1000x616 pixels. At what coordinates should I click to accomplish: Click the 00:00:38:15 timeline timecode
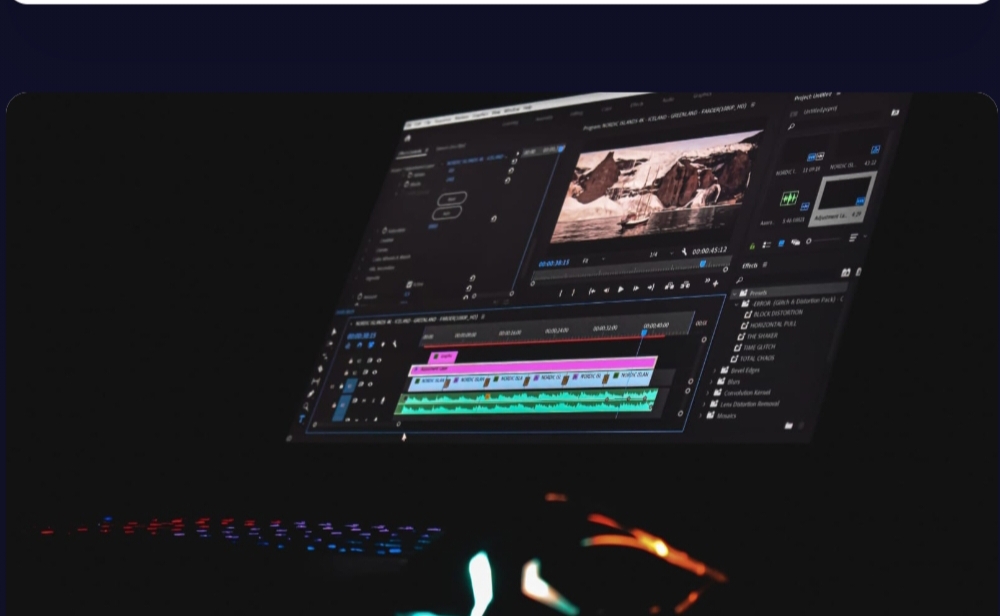point(362,335)
